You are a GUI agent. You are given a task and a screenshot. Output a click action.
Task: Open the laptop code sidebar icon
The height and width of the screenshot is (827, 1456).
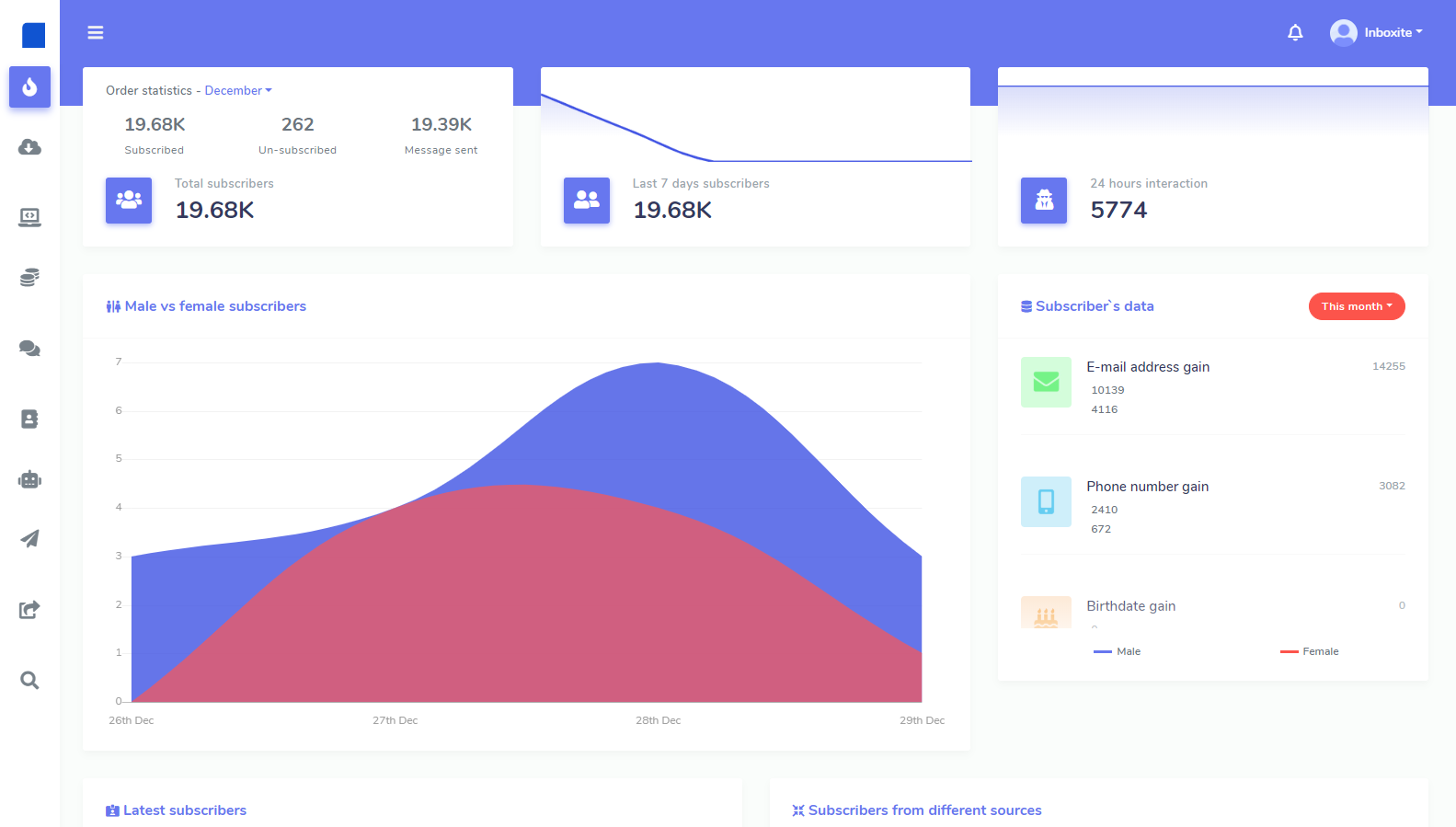pos(29,217)
